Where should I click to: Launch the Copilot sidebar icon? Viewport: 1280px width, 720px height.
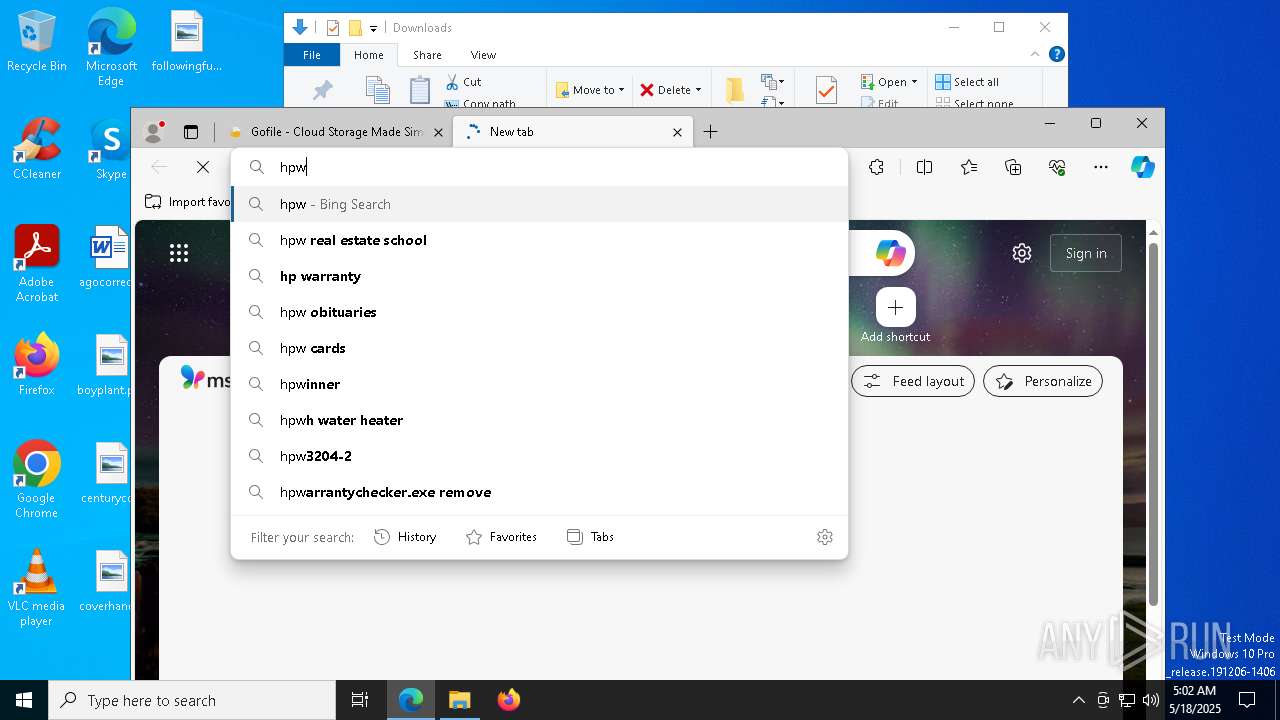pos(1143,167)
